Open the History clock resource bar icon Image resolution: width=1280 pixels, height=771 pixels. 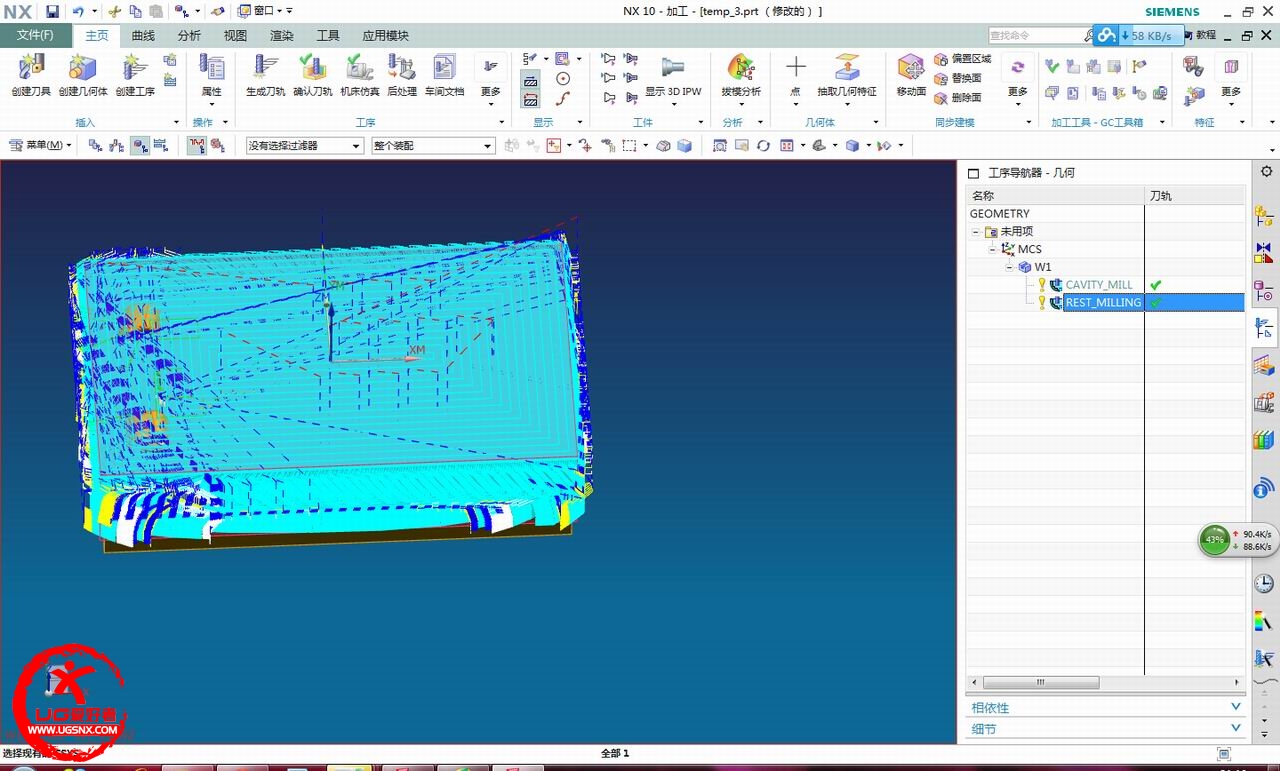[1264, 583]
